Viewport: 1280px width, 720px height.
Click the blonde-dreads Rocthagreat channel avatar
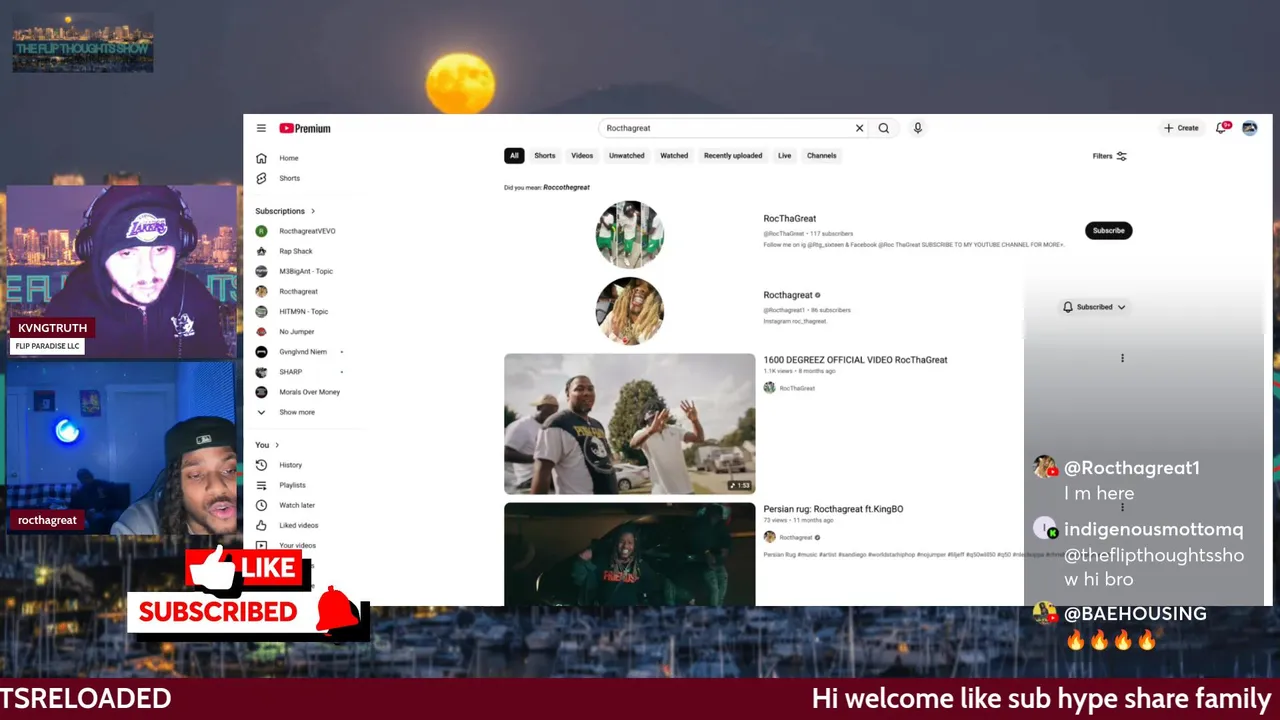(x=630, y=311)
